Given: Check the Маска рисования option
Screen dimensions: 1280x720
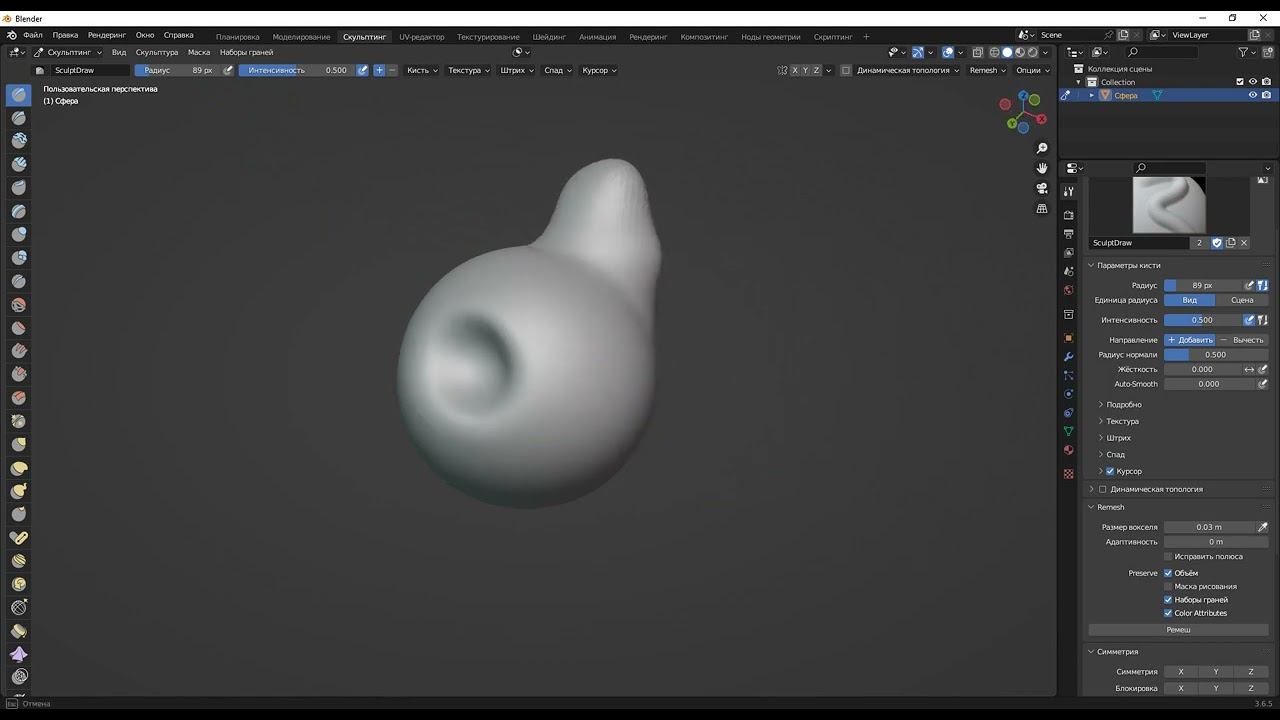Looking at the screenshot, I should coord(1168,586).
